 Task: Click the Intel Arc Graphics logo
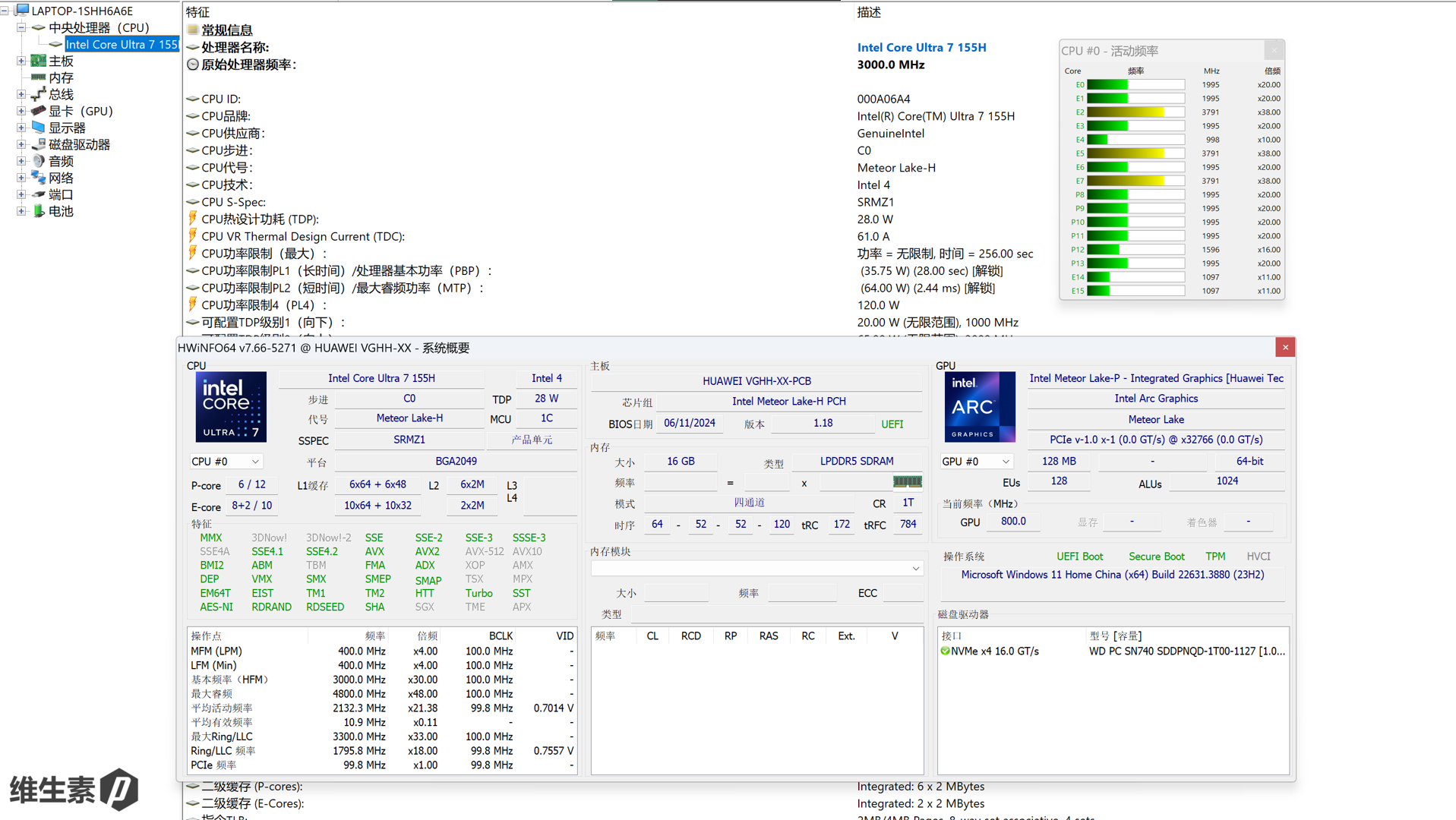(979, 407)
